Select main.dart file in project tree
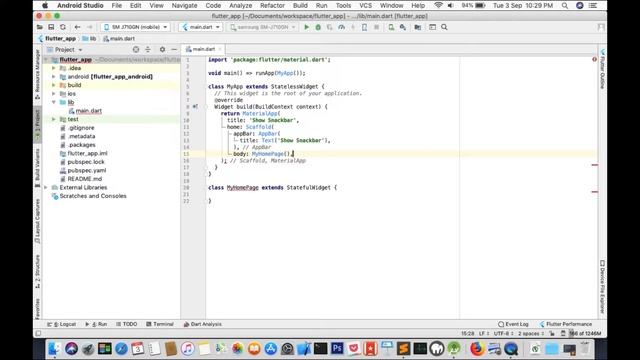The width and height of the screenshot is (640, 360). click(88, 111)
